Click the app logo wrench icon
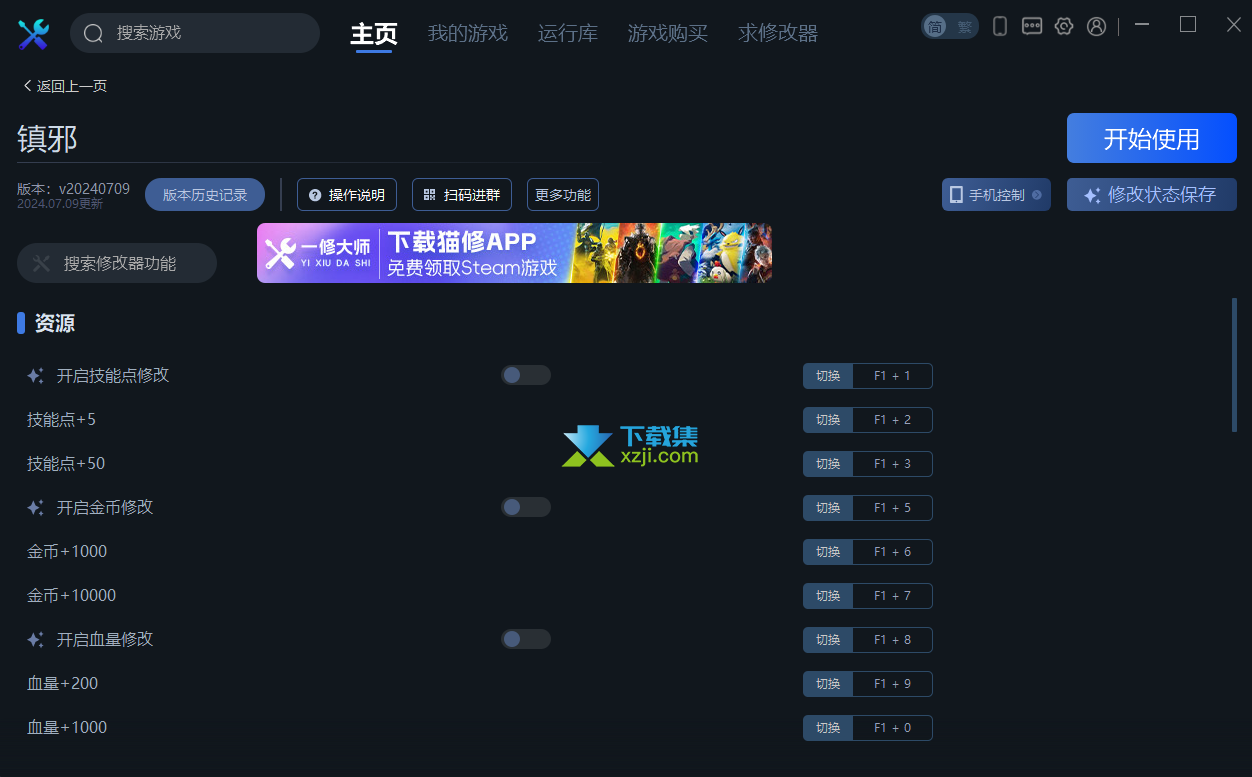The width and height of the screenshot is (1252, 777). coord(33,34)
